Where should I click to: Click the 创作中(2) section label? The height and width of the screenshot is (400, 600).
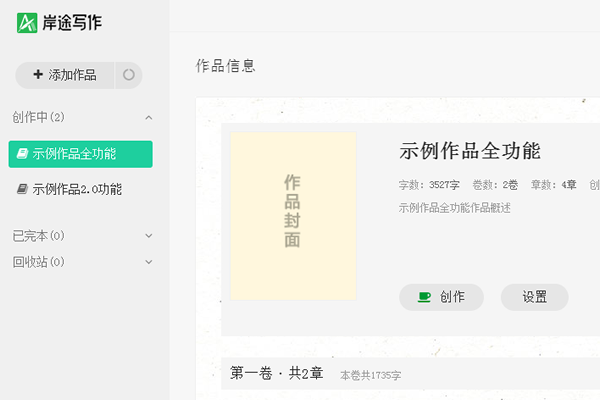pyautogui.click(x=38, y=118)
